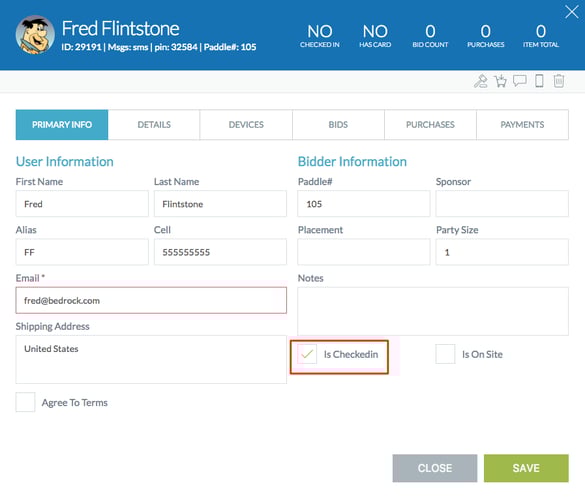Click the add-to-cart purchase icon

click(500, 81)
